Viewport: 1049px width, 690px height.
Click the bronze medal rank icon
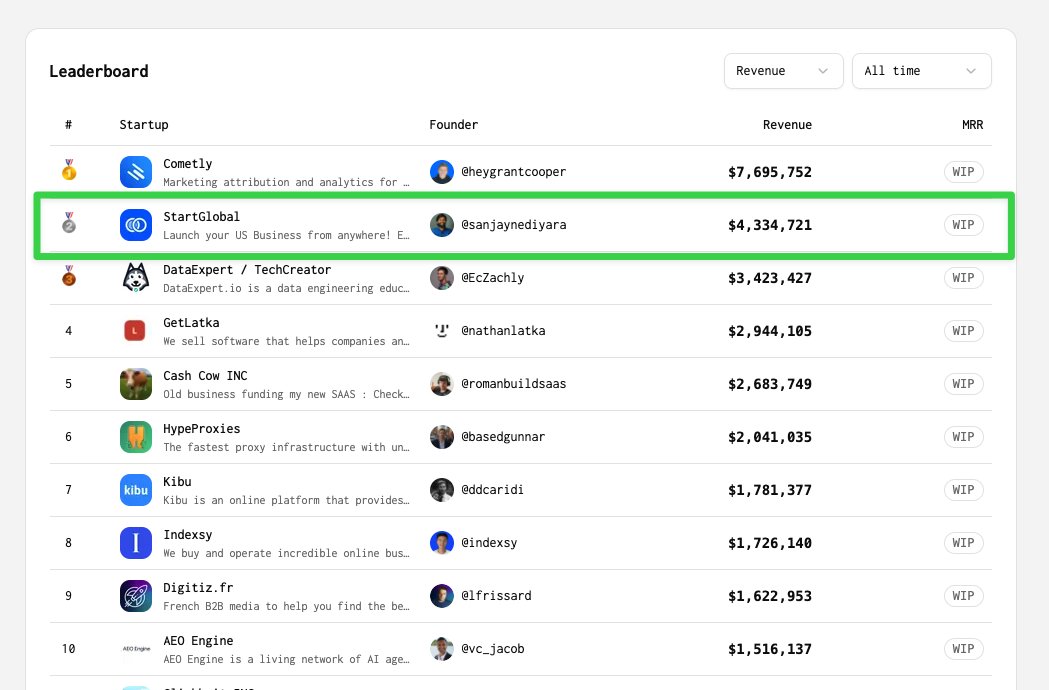(69, 276)
